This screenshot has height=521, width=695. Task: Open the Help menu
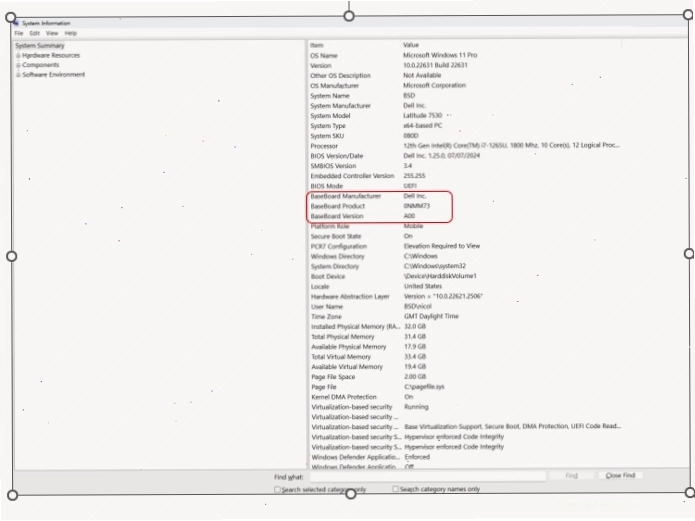point(70,33)
